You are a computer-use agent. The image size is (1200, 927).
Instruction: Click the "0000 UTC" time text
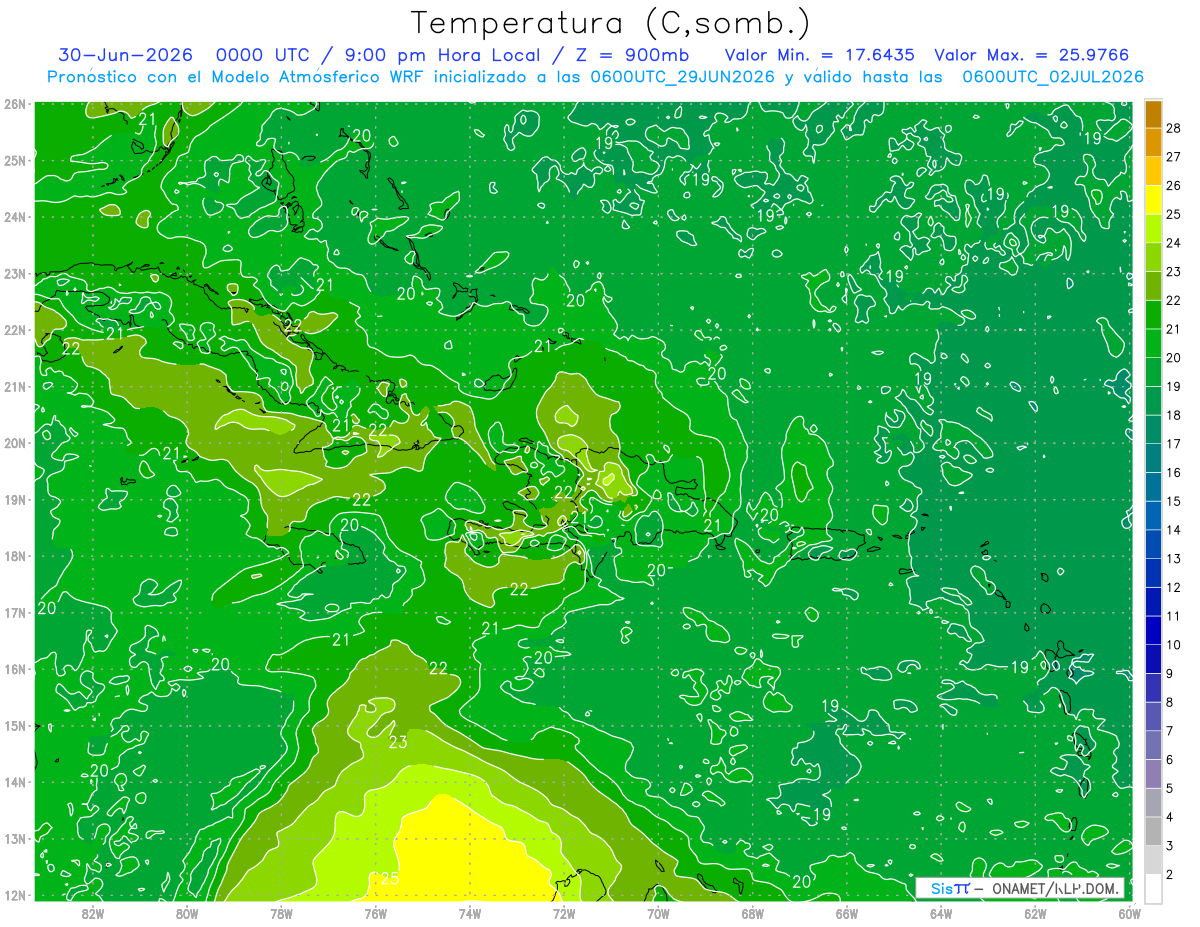tap(262, 55)
